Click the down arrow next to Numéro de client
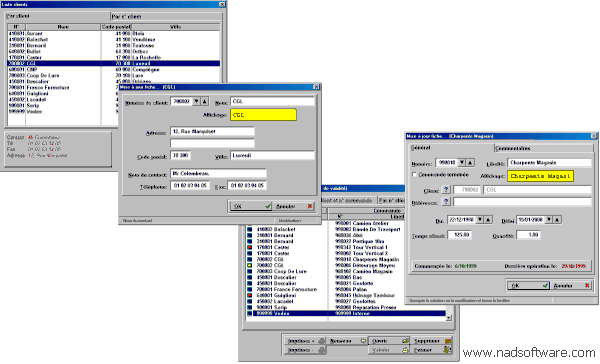This screenshot has width=600, height=364. 196,101
